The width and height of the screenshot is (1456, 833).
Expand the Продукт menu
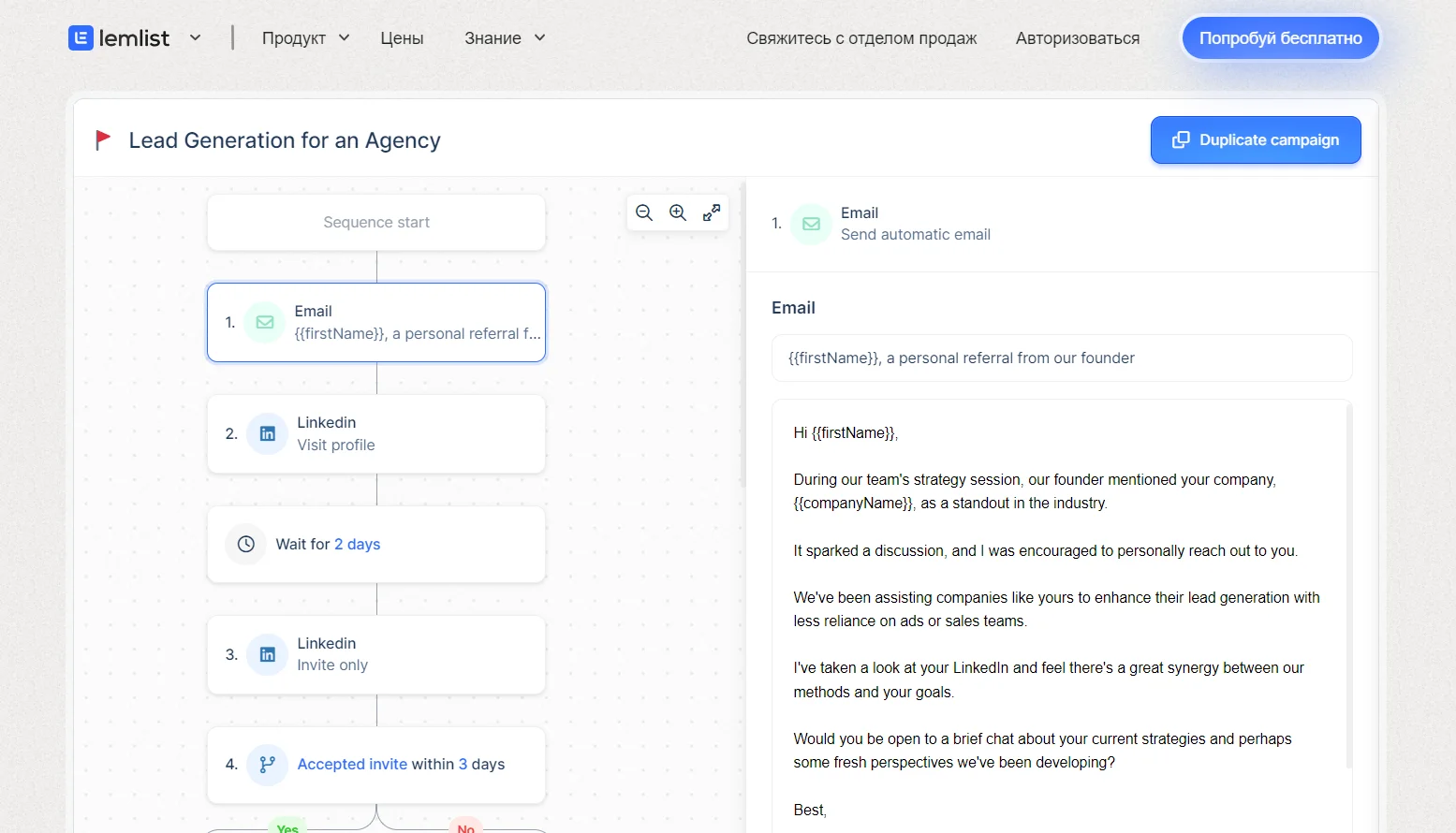coord(305,38)
